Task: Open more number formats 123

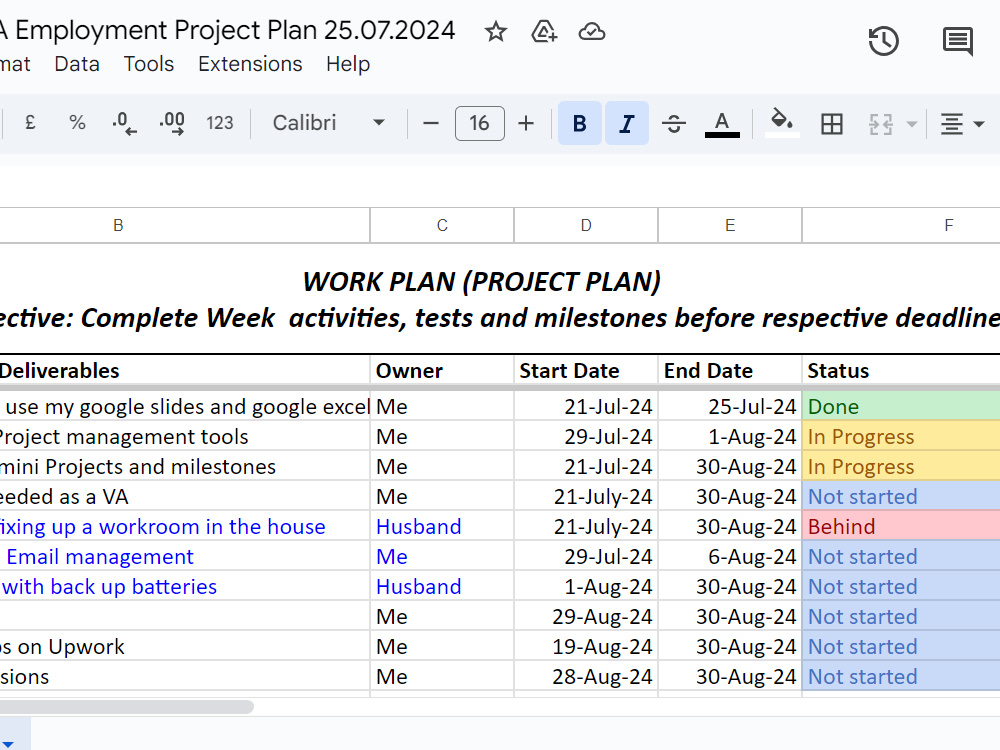Action: 220,122
